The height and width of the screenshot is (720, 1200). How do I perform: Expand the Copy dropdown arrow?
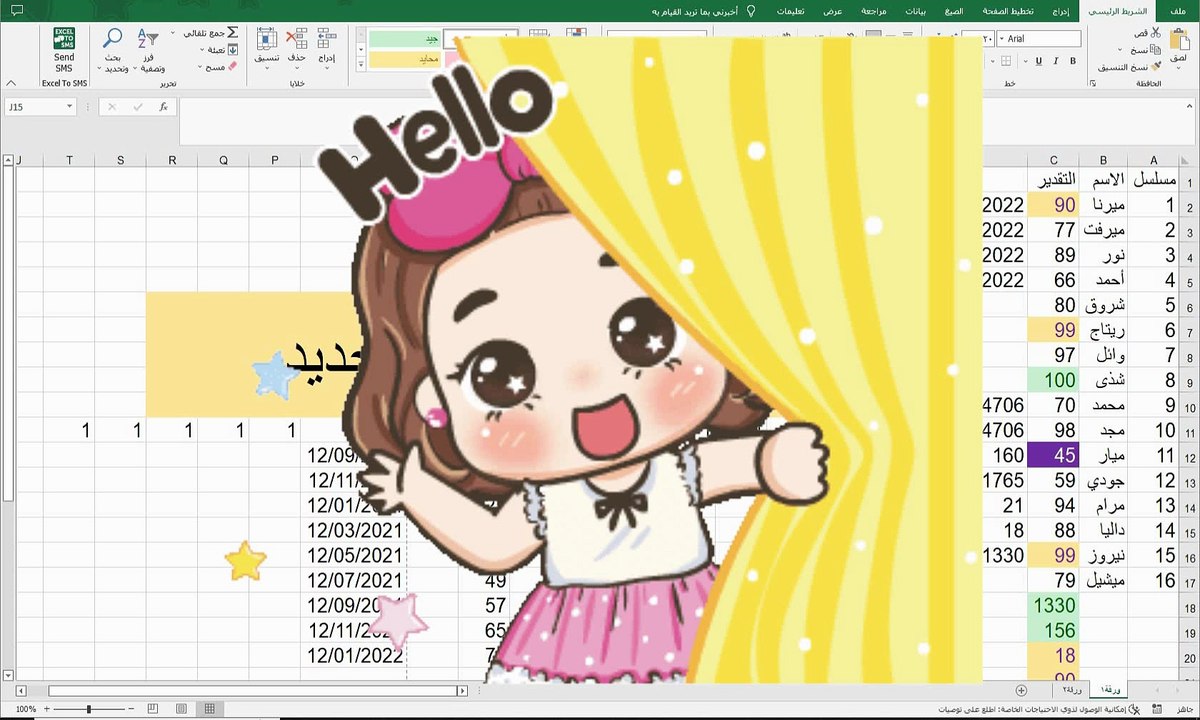click(x=1120, y=49)
